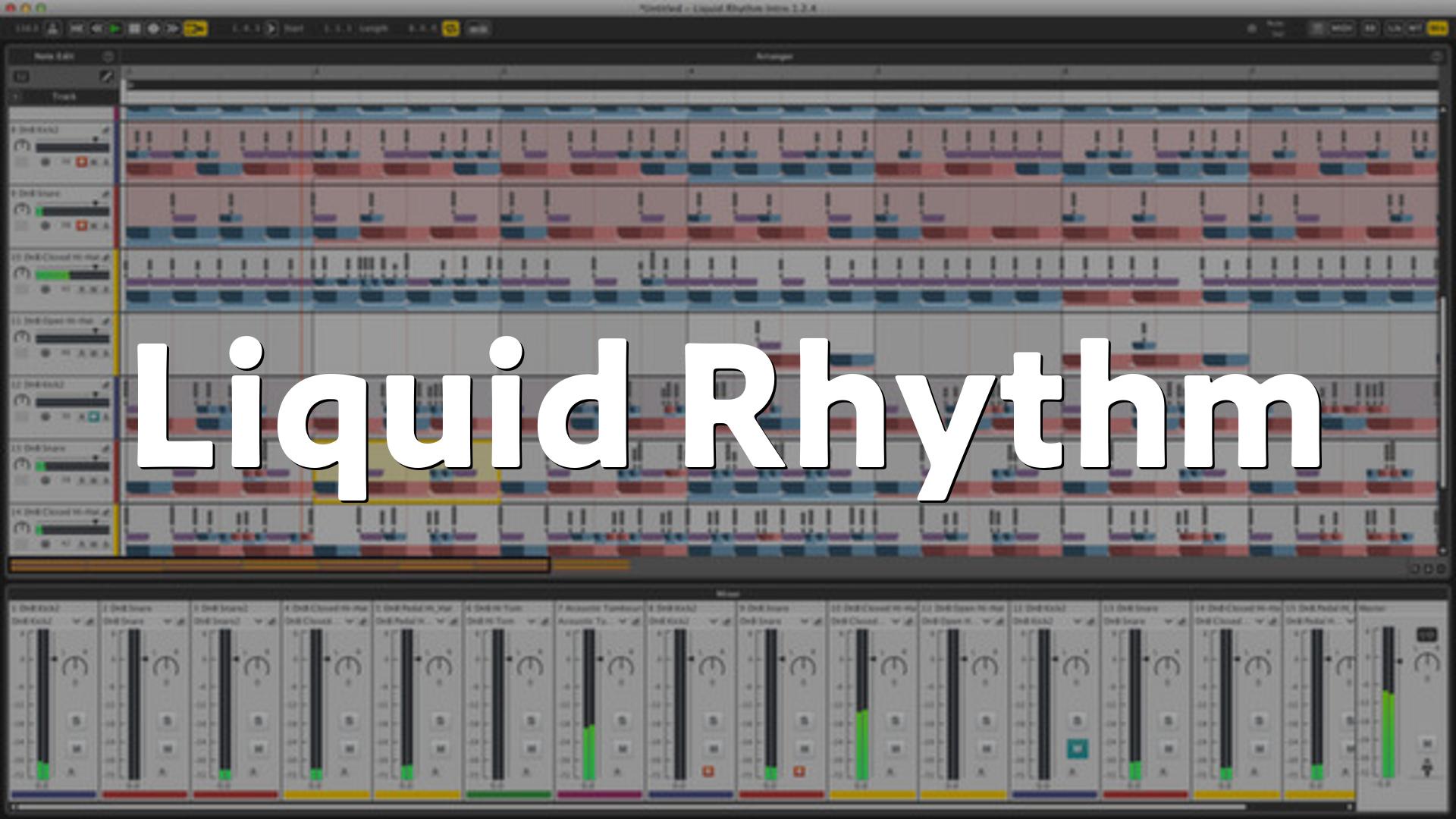The image size is (1456, 819).
Task: Open instrument dropdown on mixer channel 1 DnB Kick2
Action: pyautogui.click(x=76, y=622)
